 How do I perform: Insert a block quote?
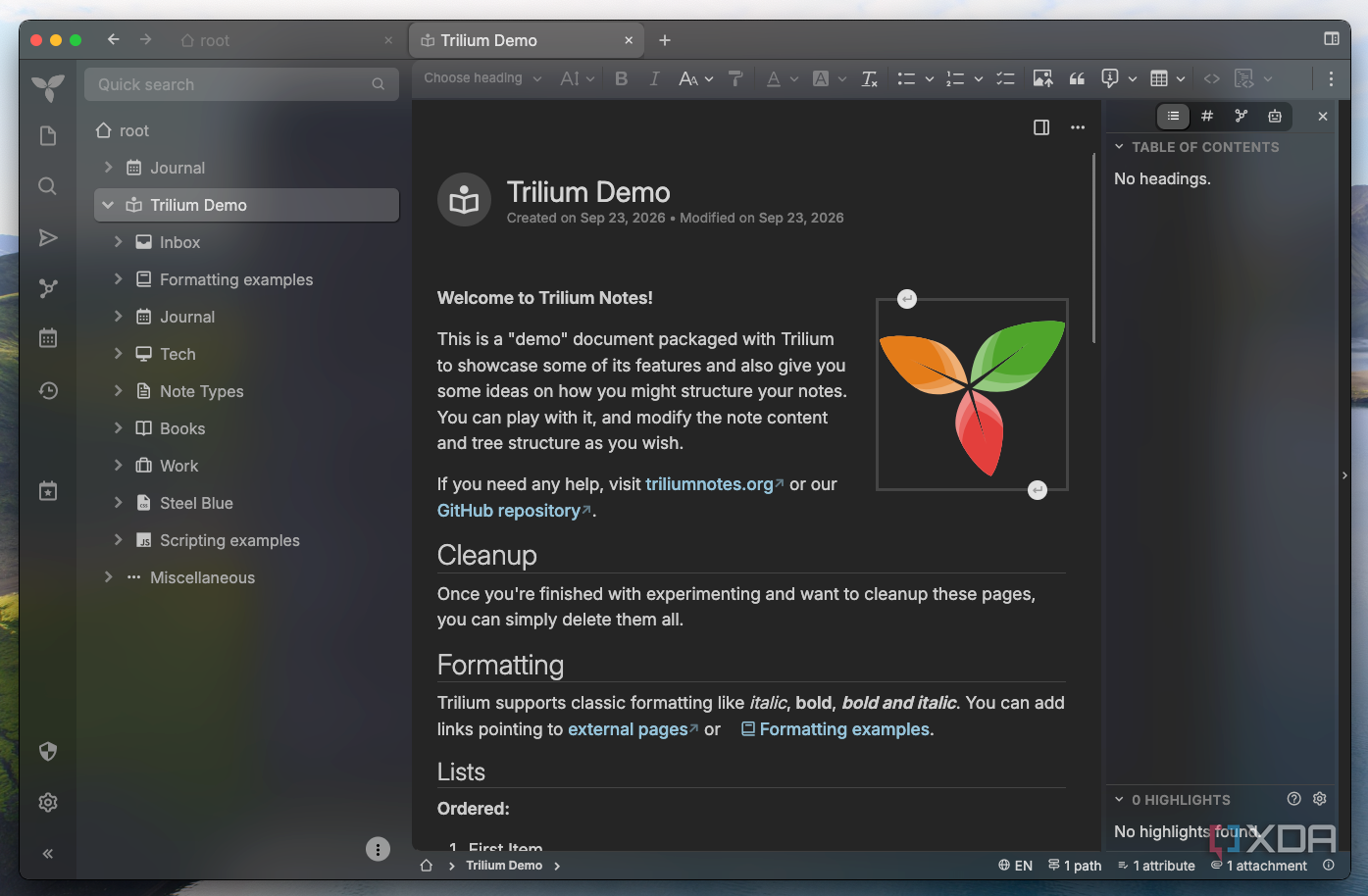[1077, 78]
